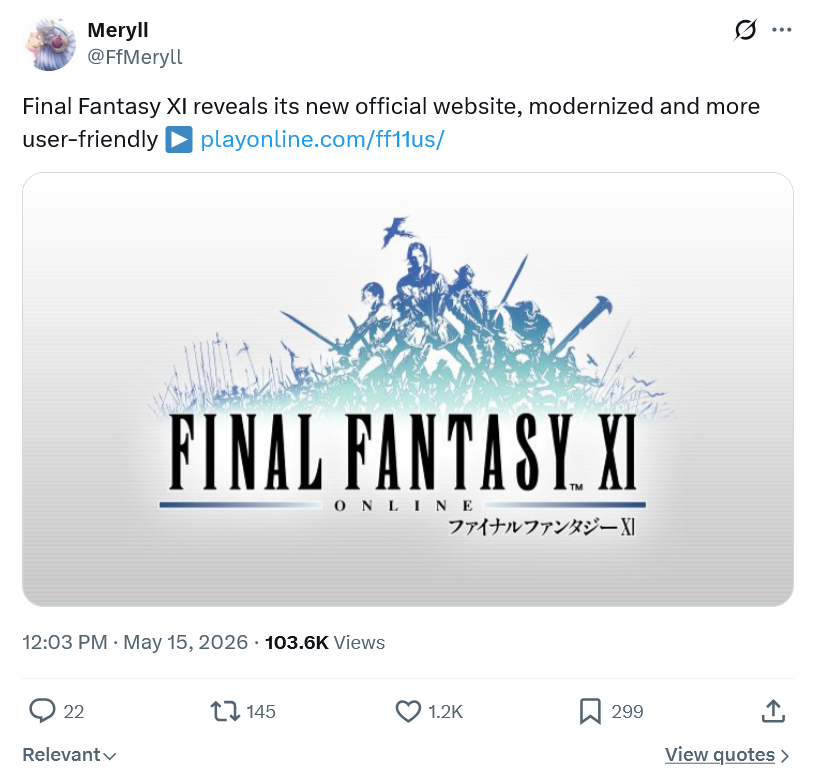Click the @FfMeryll handle
The width and height of the screenshot is (815, 782).
tap(135, 57)
